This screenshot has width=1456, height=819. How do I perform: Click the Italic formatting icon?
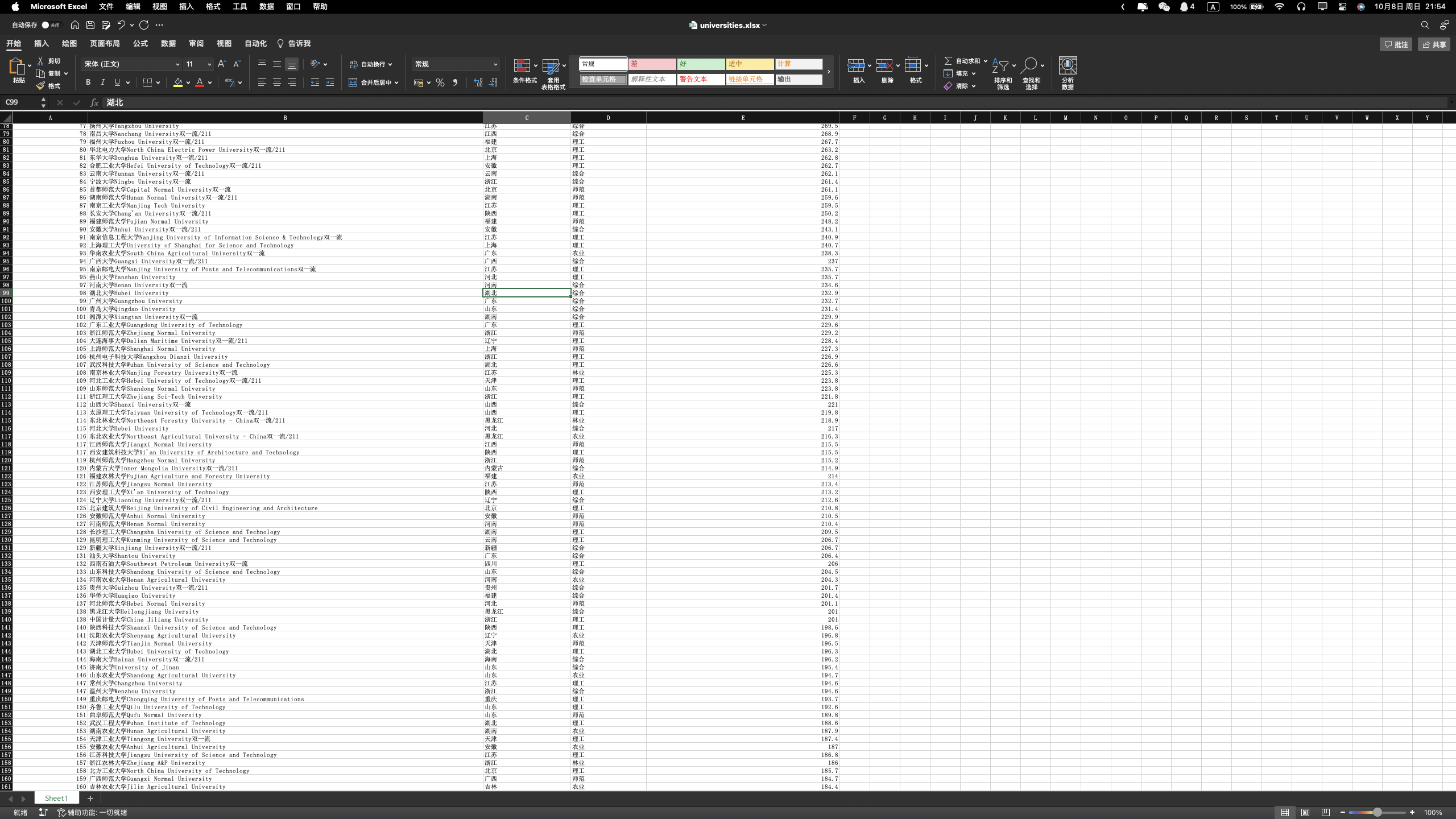tap(102, 82)
